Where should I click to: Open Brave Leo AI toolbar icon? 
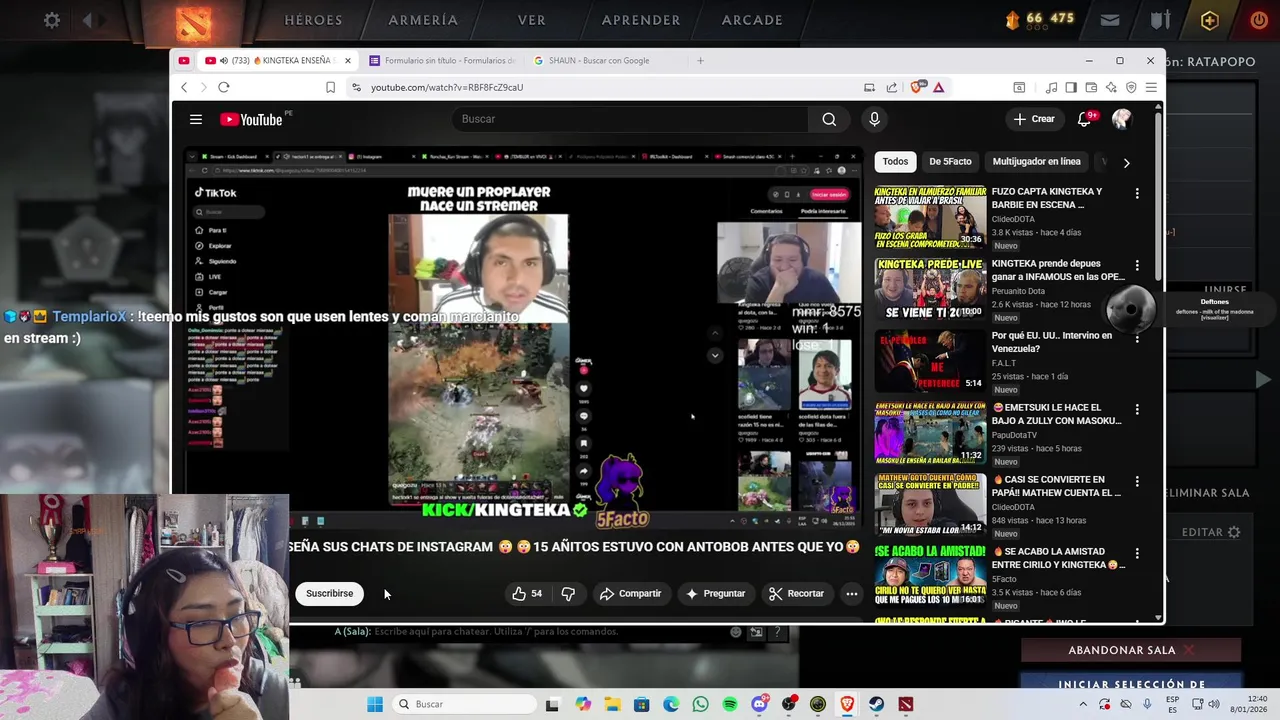click(x=1111, y=87)
